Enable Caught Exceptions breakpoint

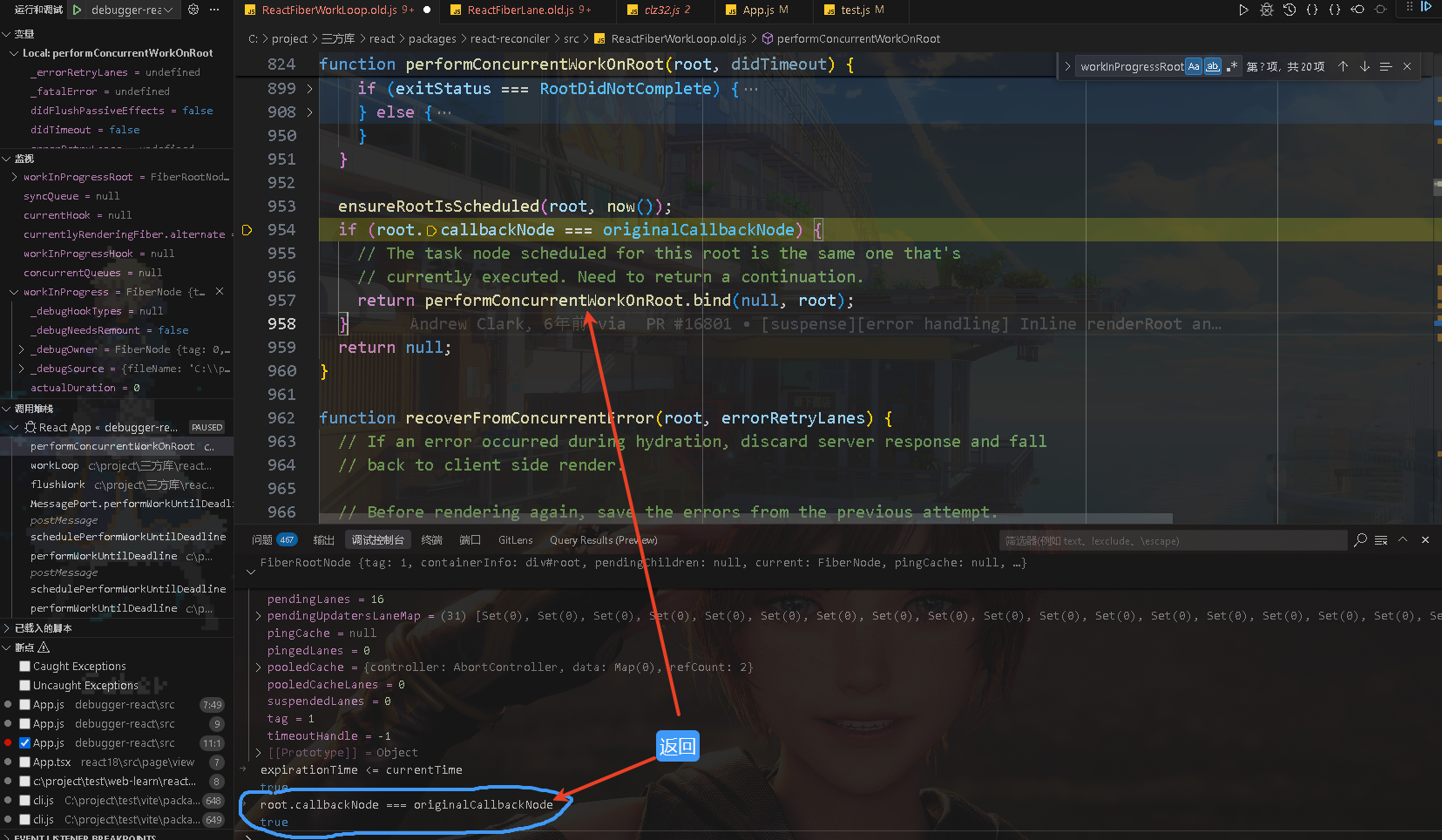pyautogui.click(x=24, y=667)
